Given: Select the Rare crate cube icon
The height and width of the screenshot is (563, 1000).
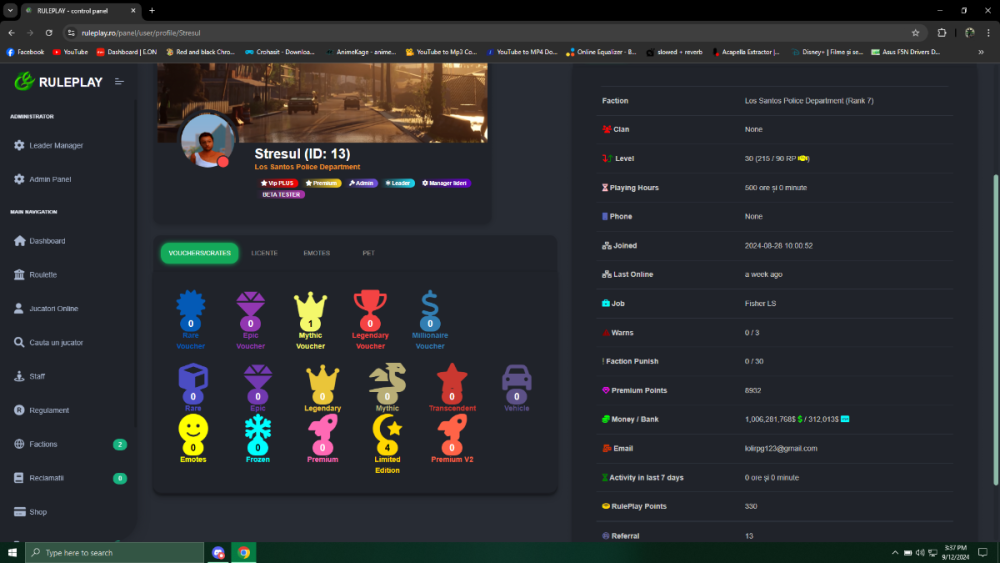Looking at the screenshot, I should click(x=192, y=381).
